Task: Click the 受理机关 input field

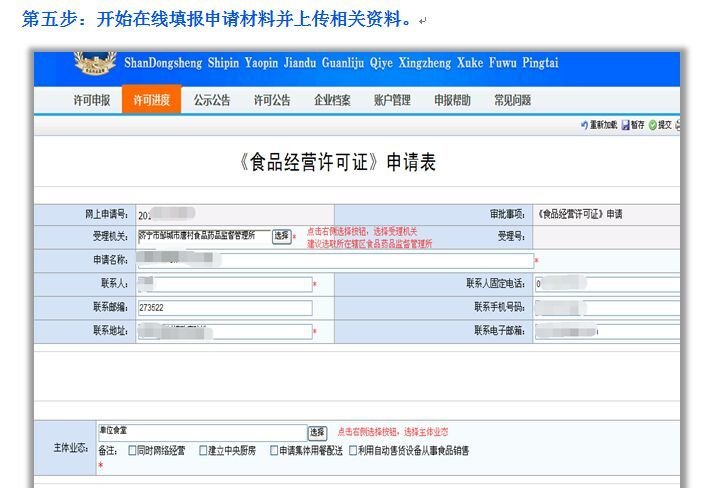Action: pos(204,236)
